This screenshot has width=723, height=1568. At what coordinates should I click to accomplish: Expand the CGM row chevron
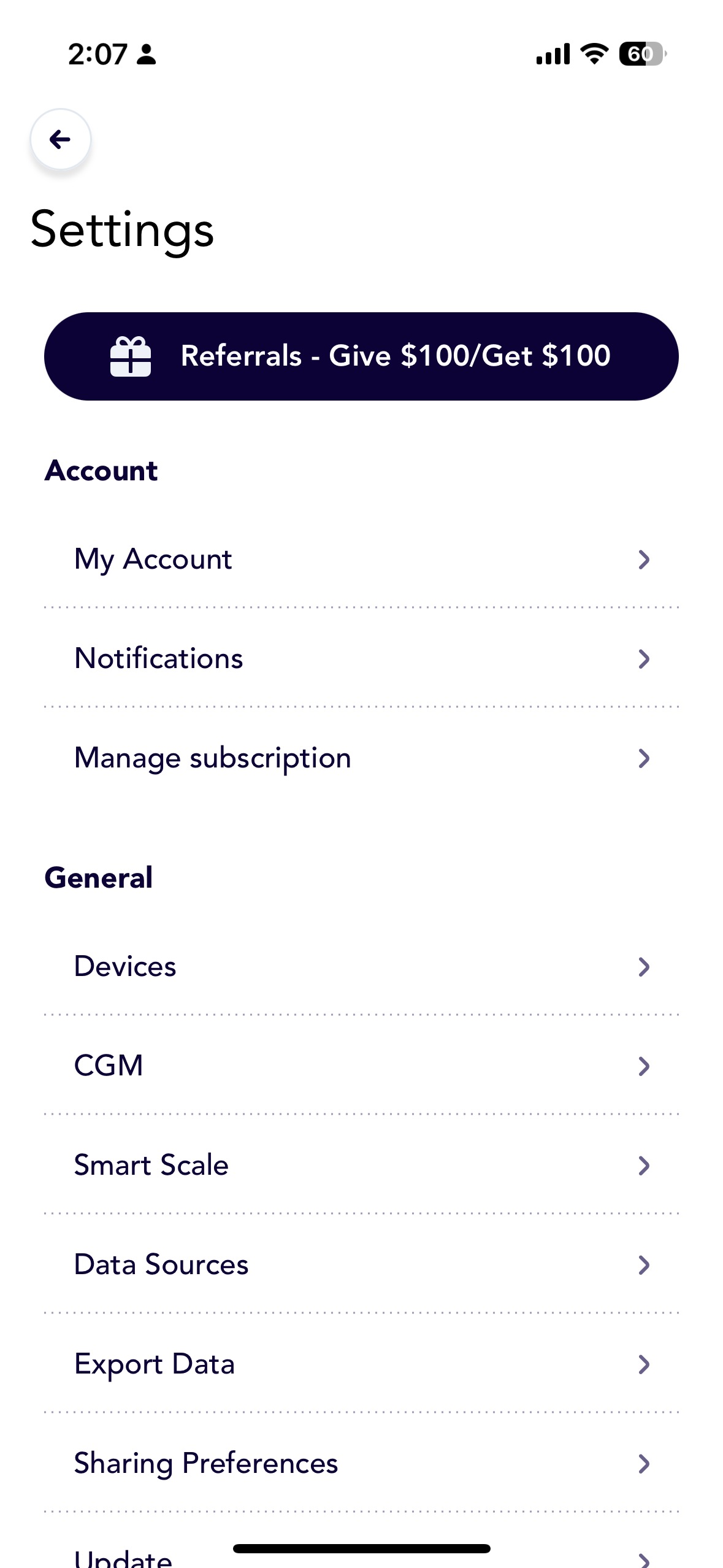pos(644,1066)
